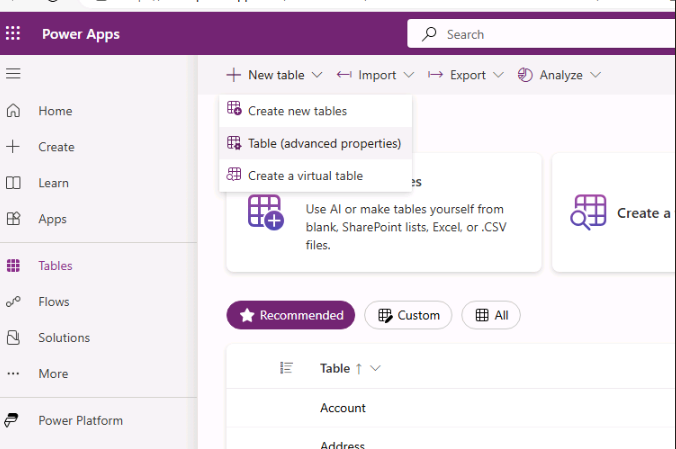Screen dimensions: 676x449
Task: Click the ascending sort arrow beside Table
Action: (359, 368)
